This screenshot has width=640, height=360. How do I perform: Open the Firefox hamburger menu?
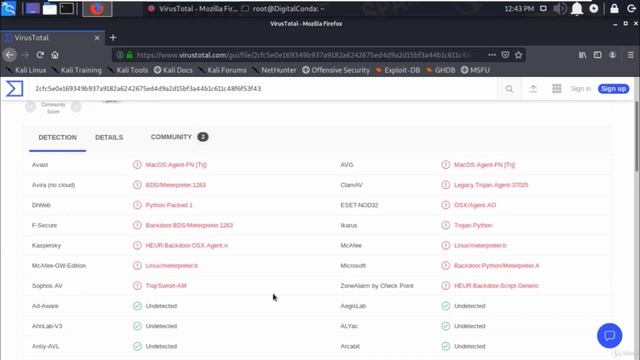631,55
